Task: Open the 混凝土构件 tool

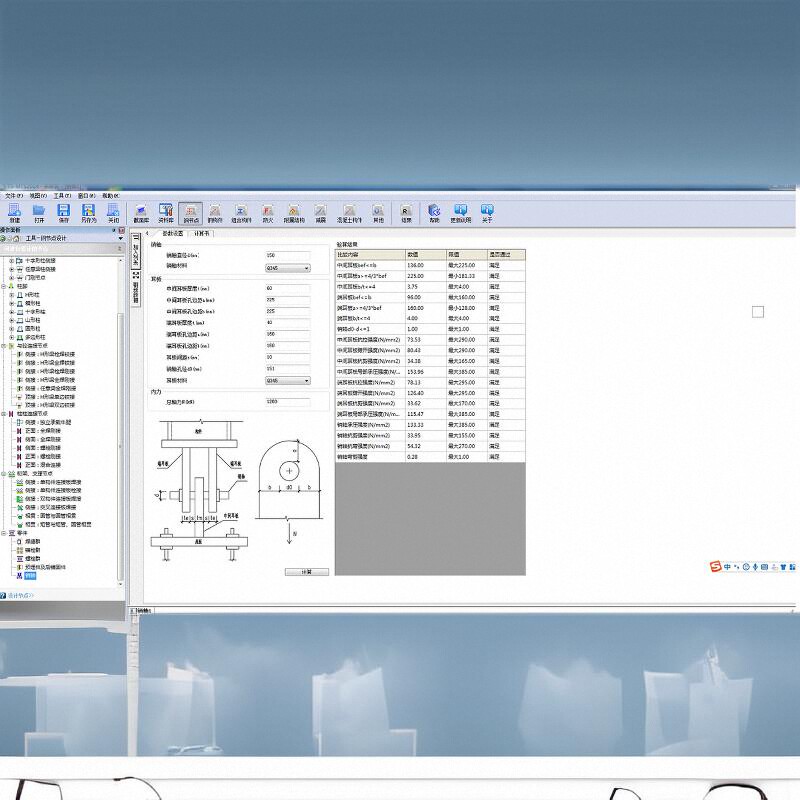Action: coord(347,211)
